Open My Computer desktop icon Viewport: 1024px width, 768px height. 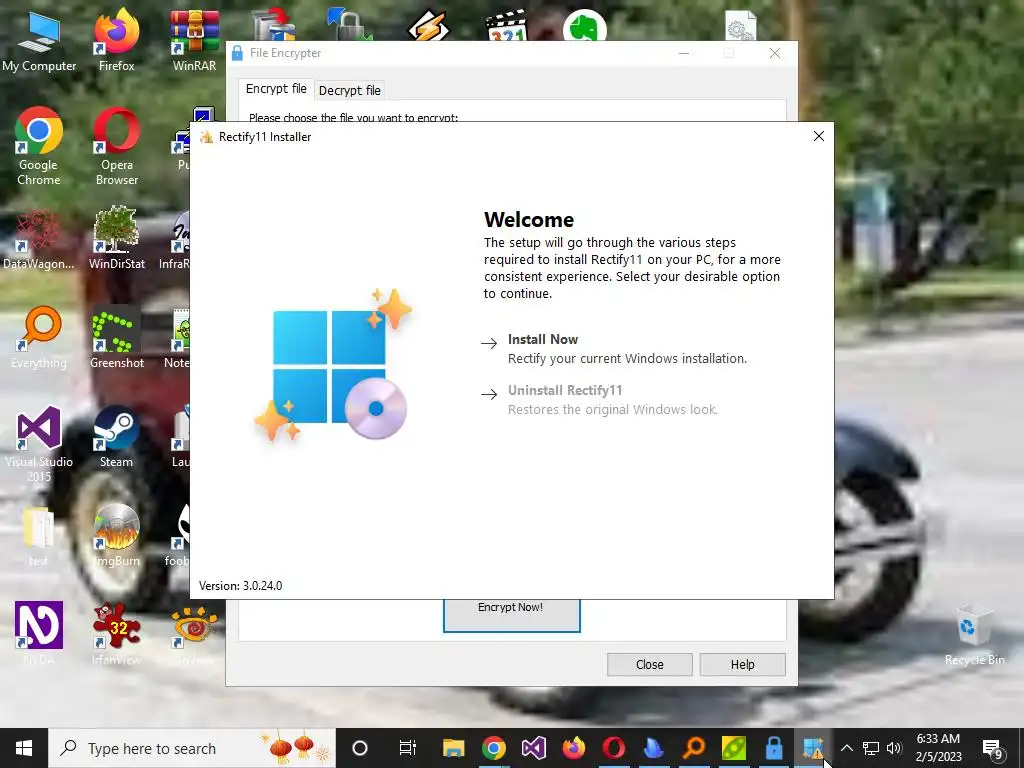coord(39,40)
